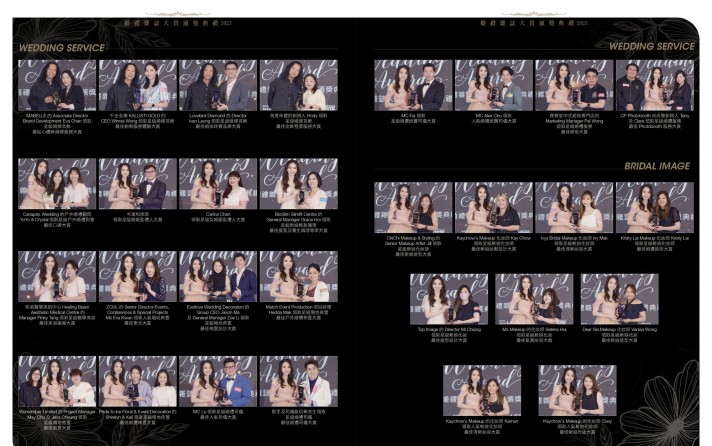This screenshot has height=446, width=712.
Task: Click the Ivy Bridal Makeup photo
Action: [x=574, y=208]
